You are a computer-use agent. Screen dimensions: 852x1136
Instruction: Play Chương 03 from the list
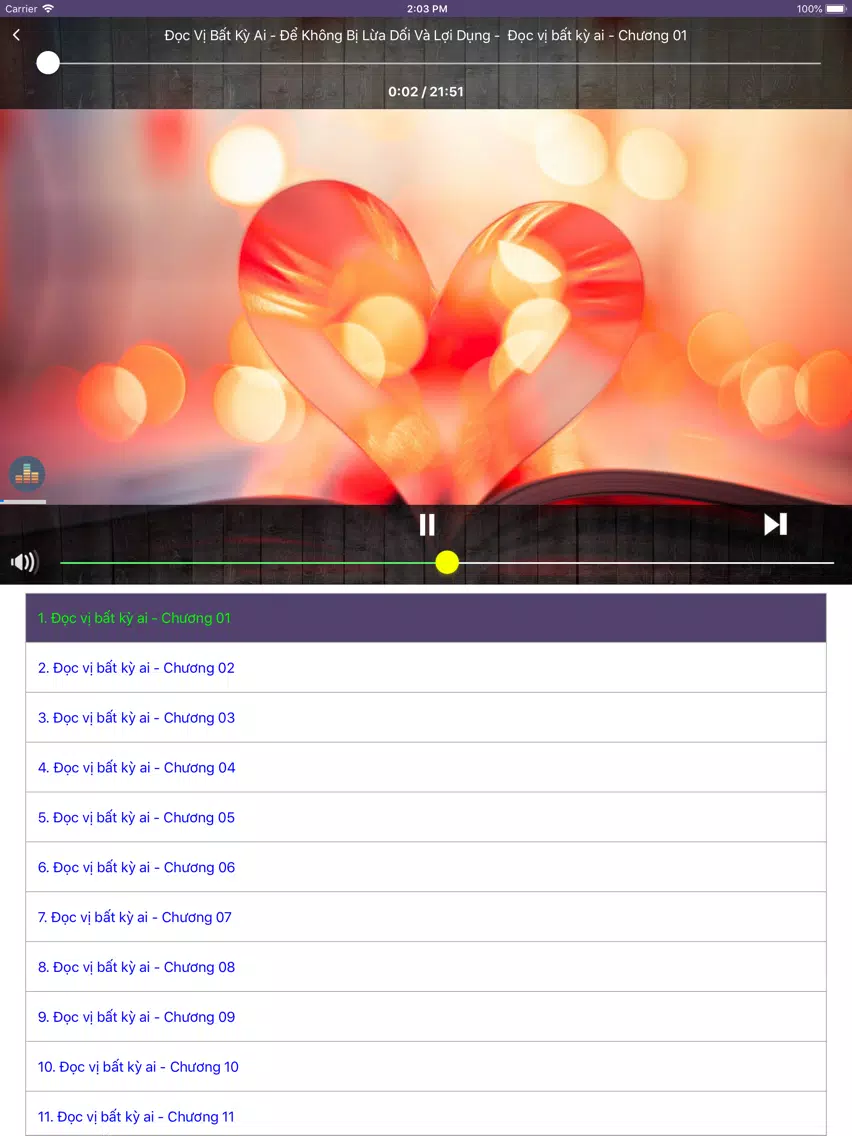click(426, 718)
